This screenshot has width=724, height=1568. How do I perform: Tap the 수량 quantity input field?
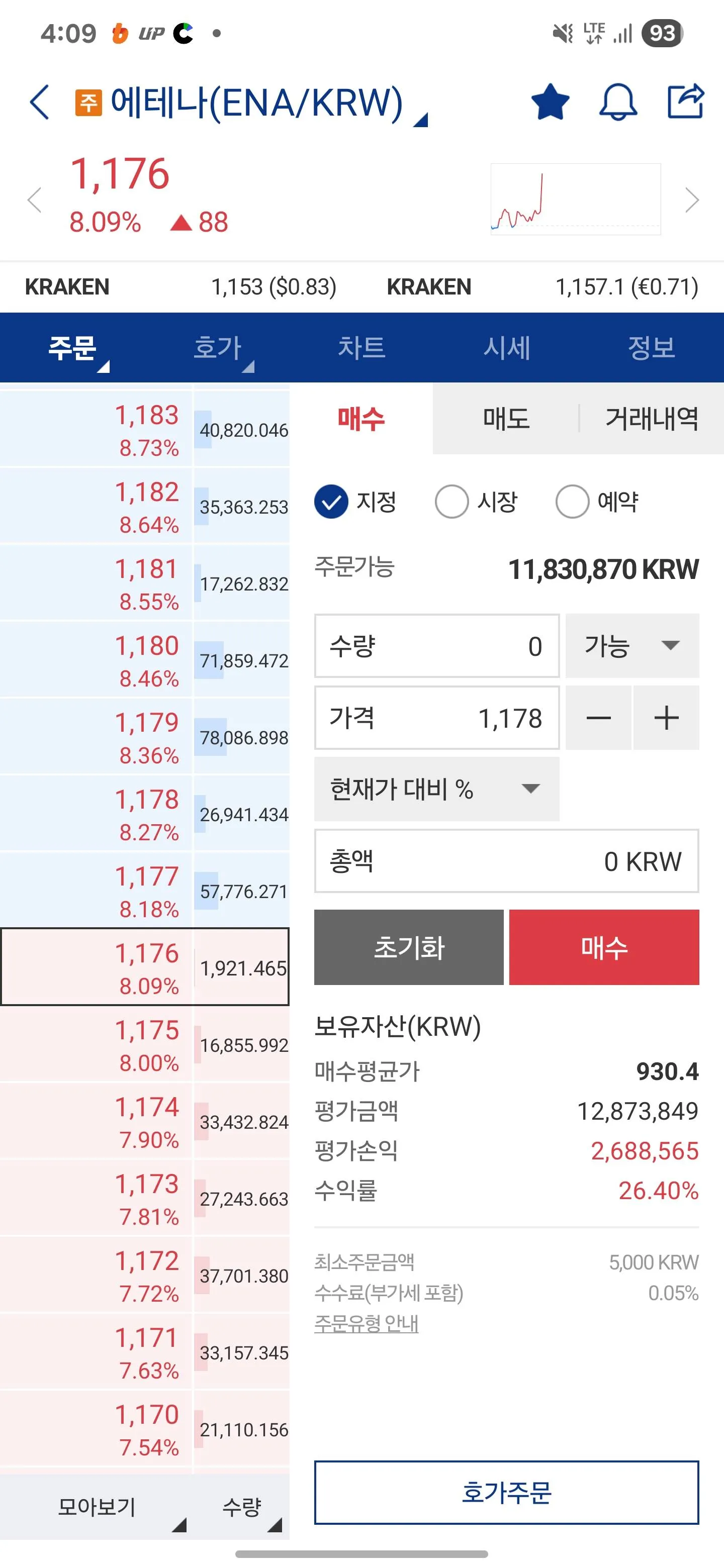pyautogui.click(x=436, y=646)
